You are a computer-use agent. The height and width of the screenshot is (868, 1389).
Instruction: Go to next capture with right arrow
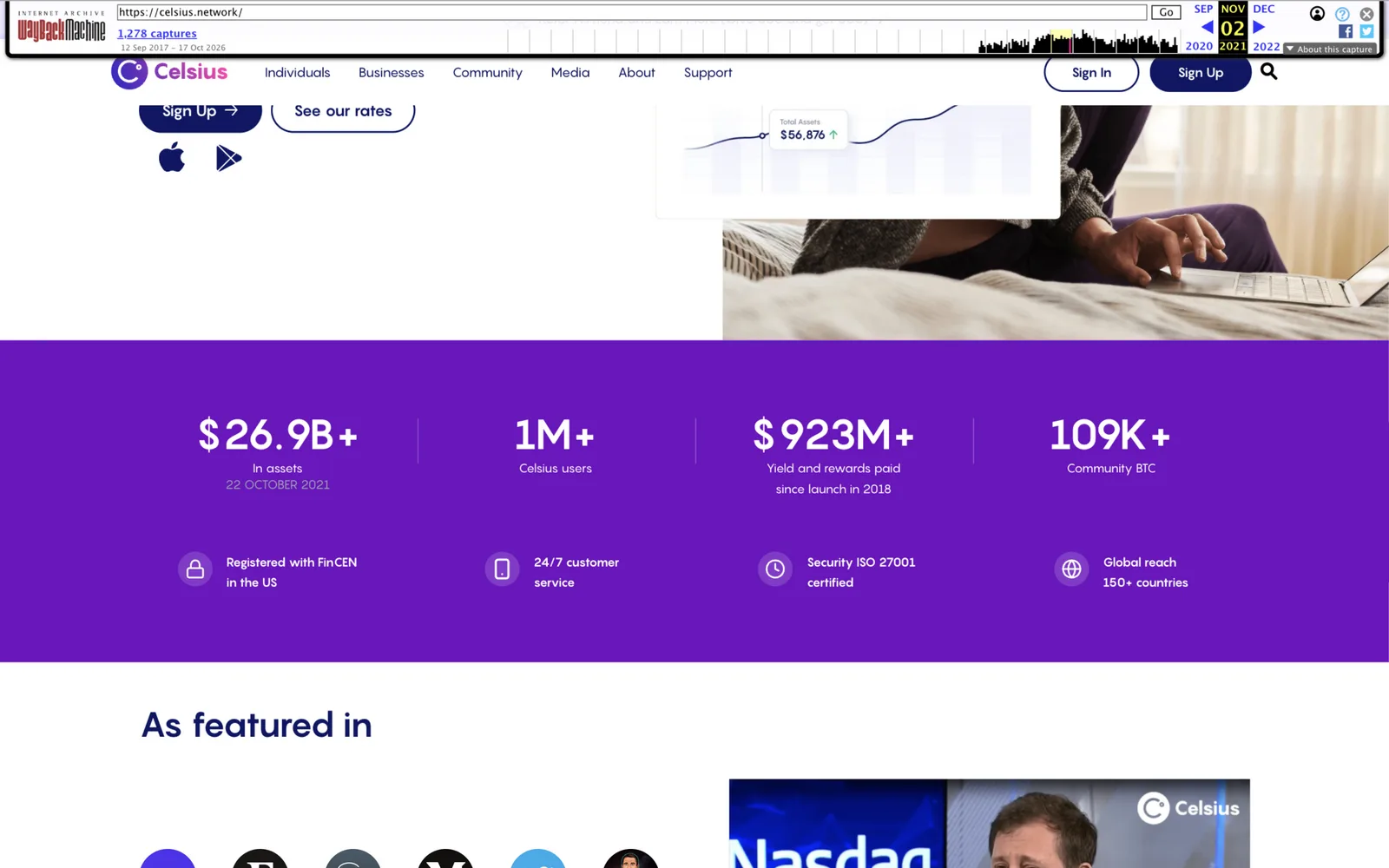pos(1259,27)
